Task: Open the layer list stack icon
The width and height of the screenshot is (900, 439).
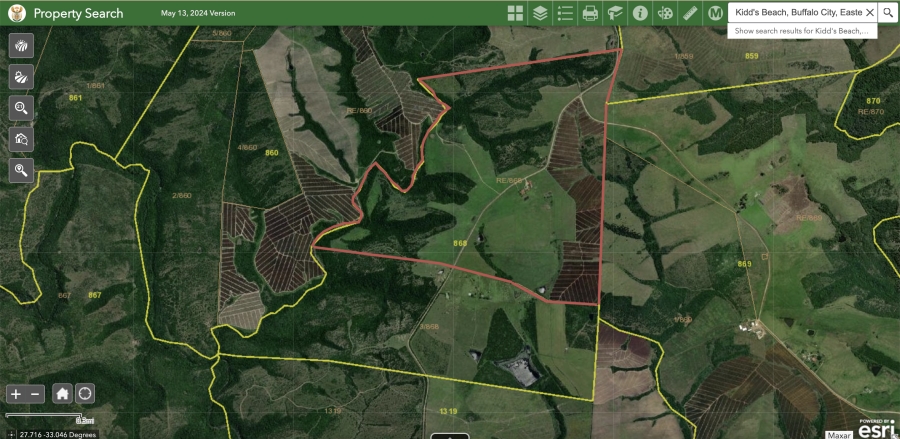Action: pos(540,13)
